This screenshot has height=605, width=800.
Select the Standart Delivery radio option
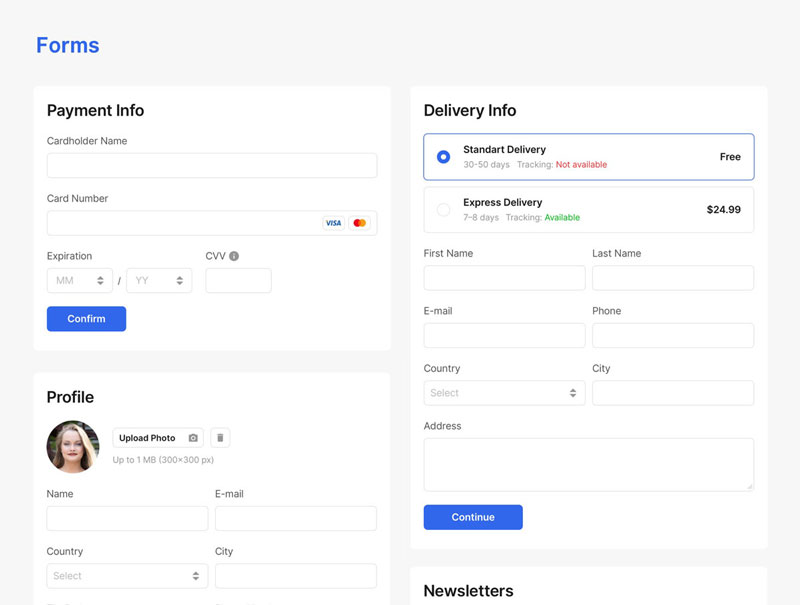(443, 157)
